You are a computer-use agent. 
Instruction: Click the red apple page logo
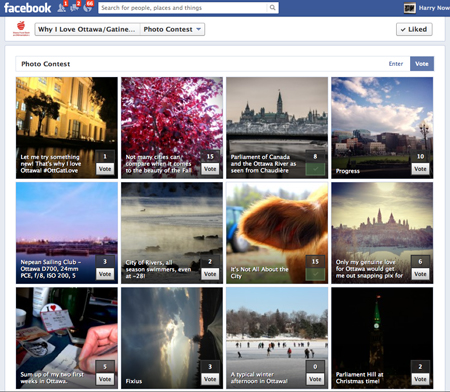21,29
